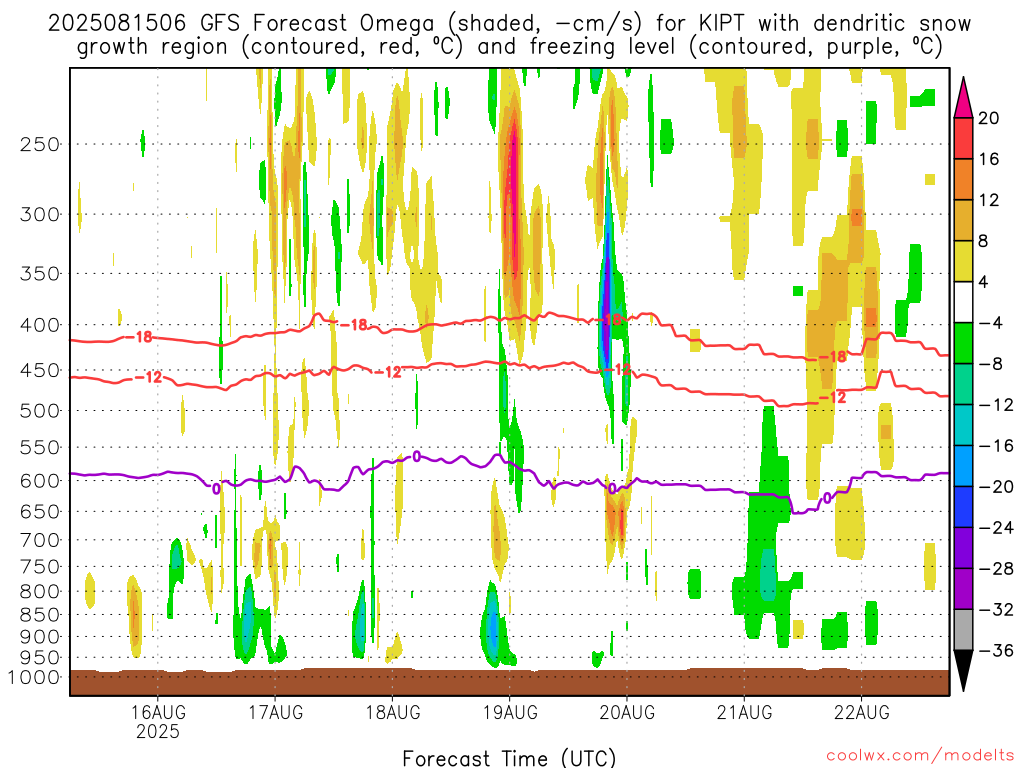Click the chart title second line
This screenshot has width=1024, height=768.
(x=509, y=47)
